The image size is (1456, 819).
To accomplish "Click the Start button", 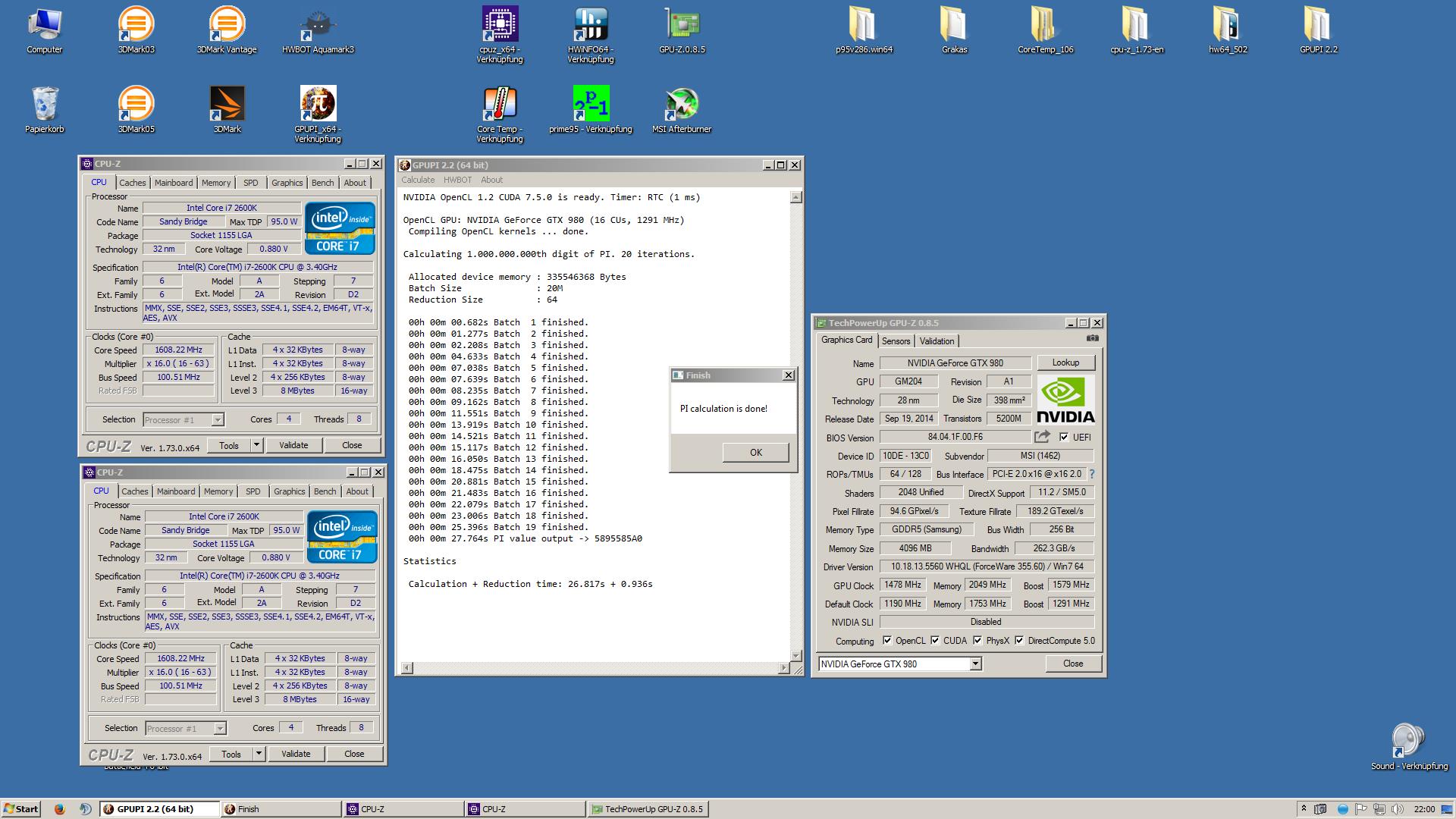I will pos(20,809).
